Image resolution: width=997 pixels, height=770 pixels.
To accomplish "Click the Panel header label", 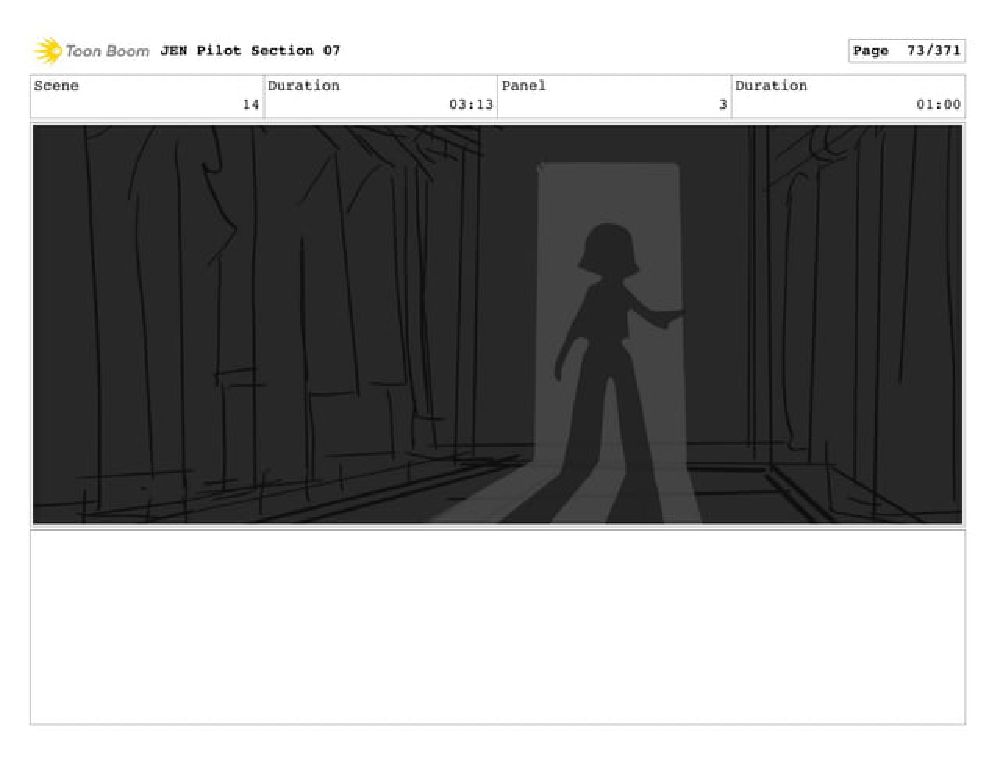I will click(523, 85).
